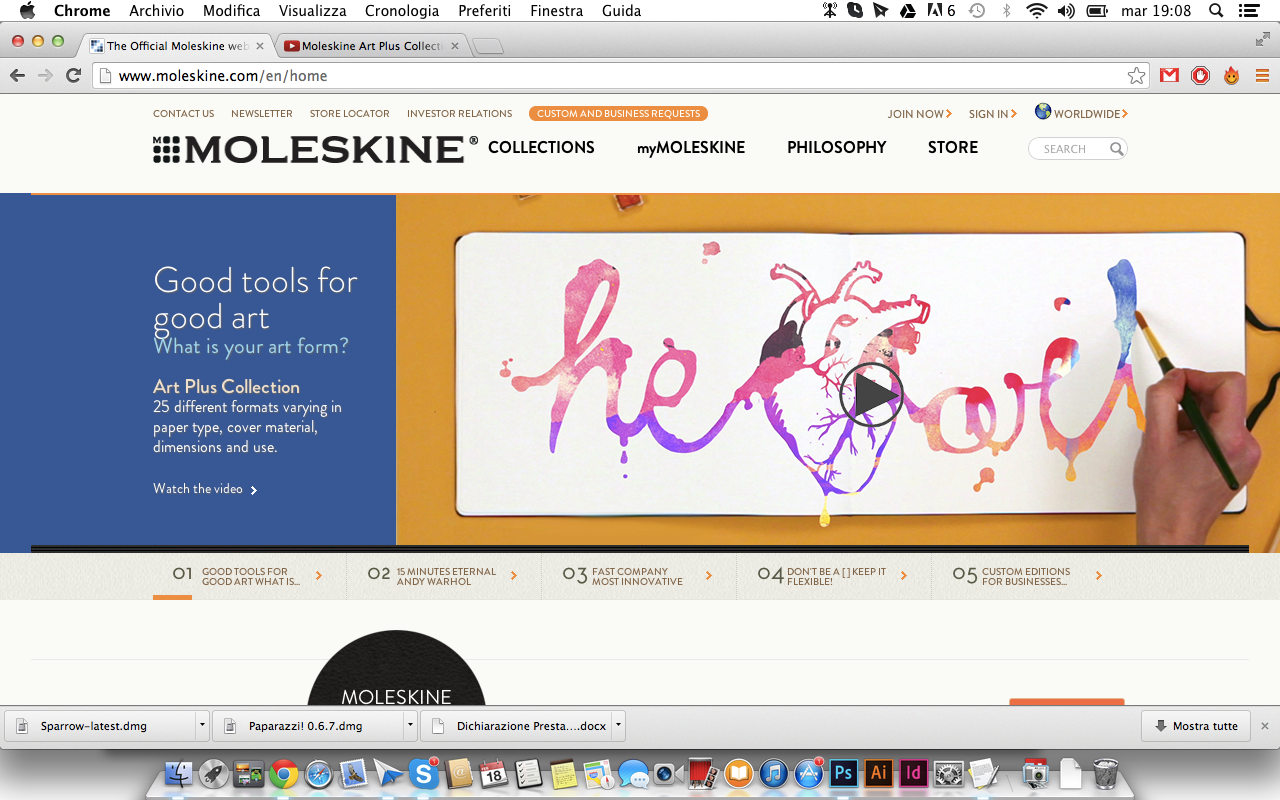This screenshot has height=800, width=1280.
Task: Click the Watch the video link
Action: tap(205, 489)
